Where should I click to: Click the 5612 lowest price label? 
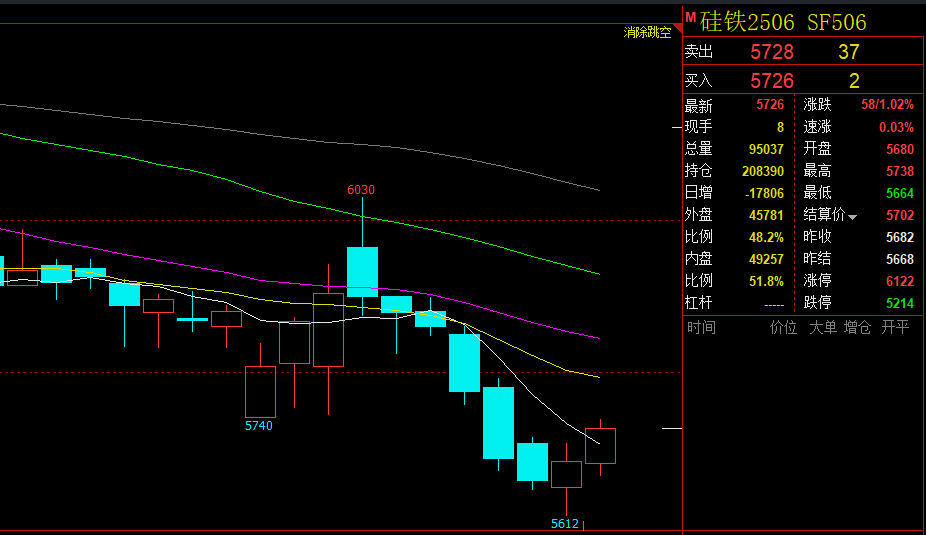[565, 523]
